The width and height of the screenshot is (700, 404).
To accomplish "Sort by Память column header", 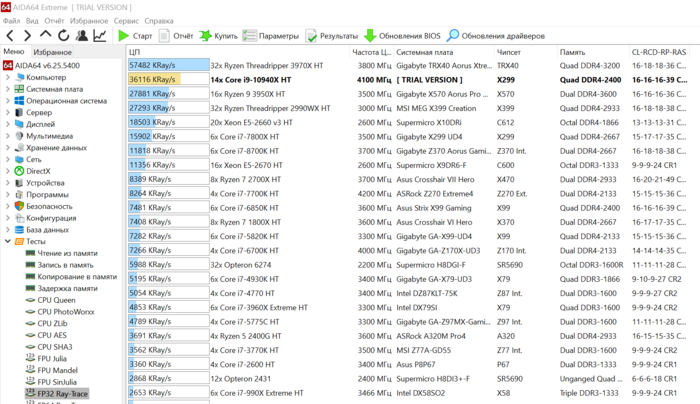I will (x=592, y=52).
